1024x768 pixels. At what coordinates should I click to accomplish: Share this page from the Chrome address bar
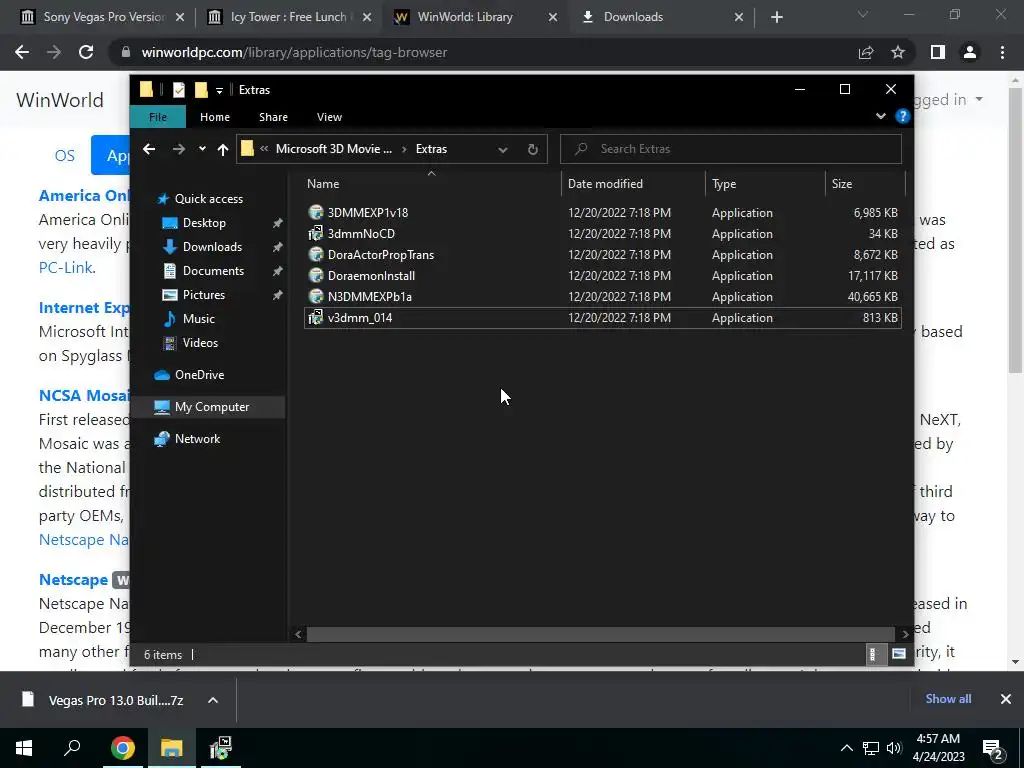point(866,52)
